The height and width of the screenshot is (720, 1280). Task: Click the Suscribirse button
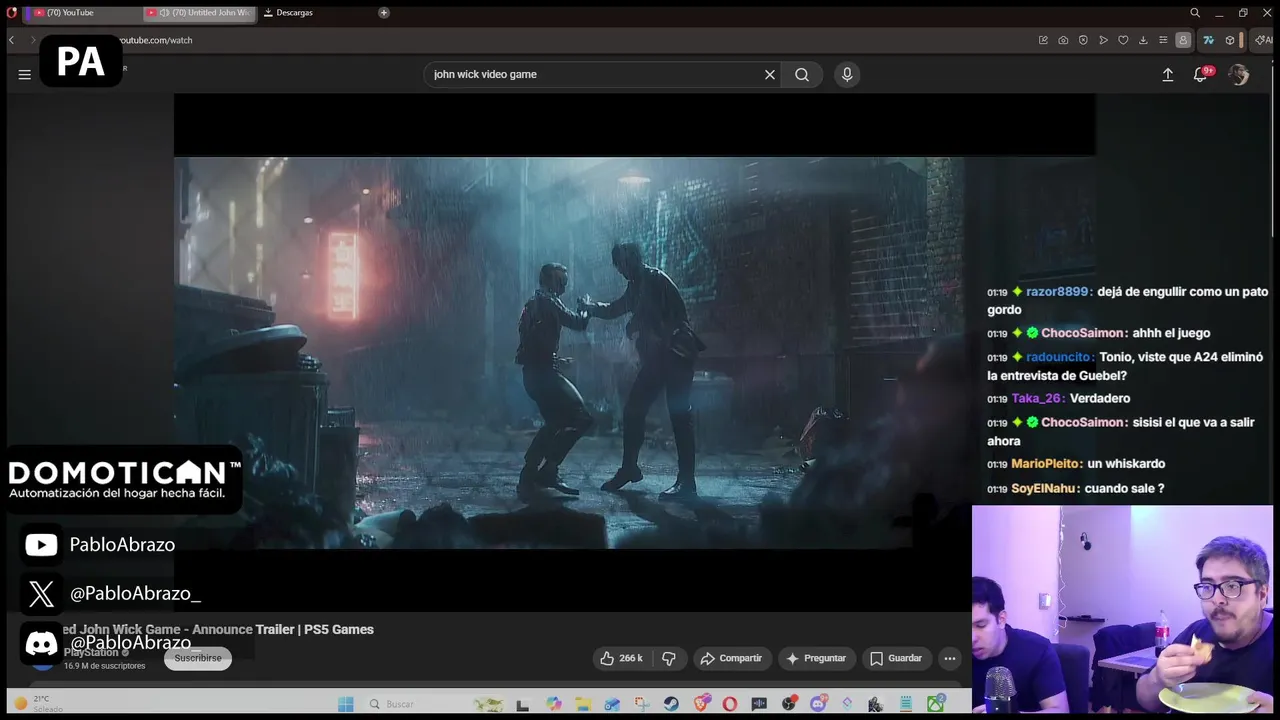pos(198,658)
